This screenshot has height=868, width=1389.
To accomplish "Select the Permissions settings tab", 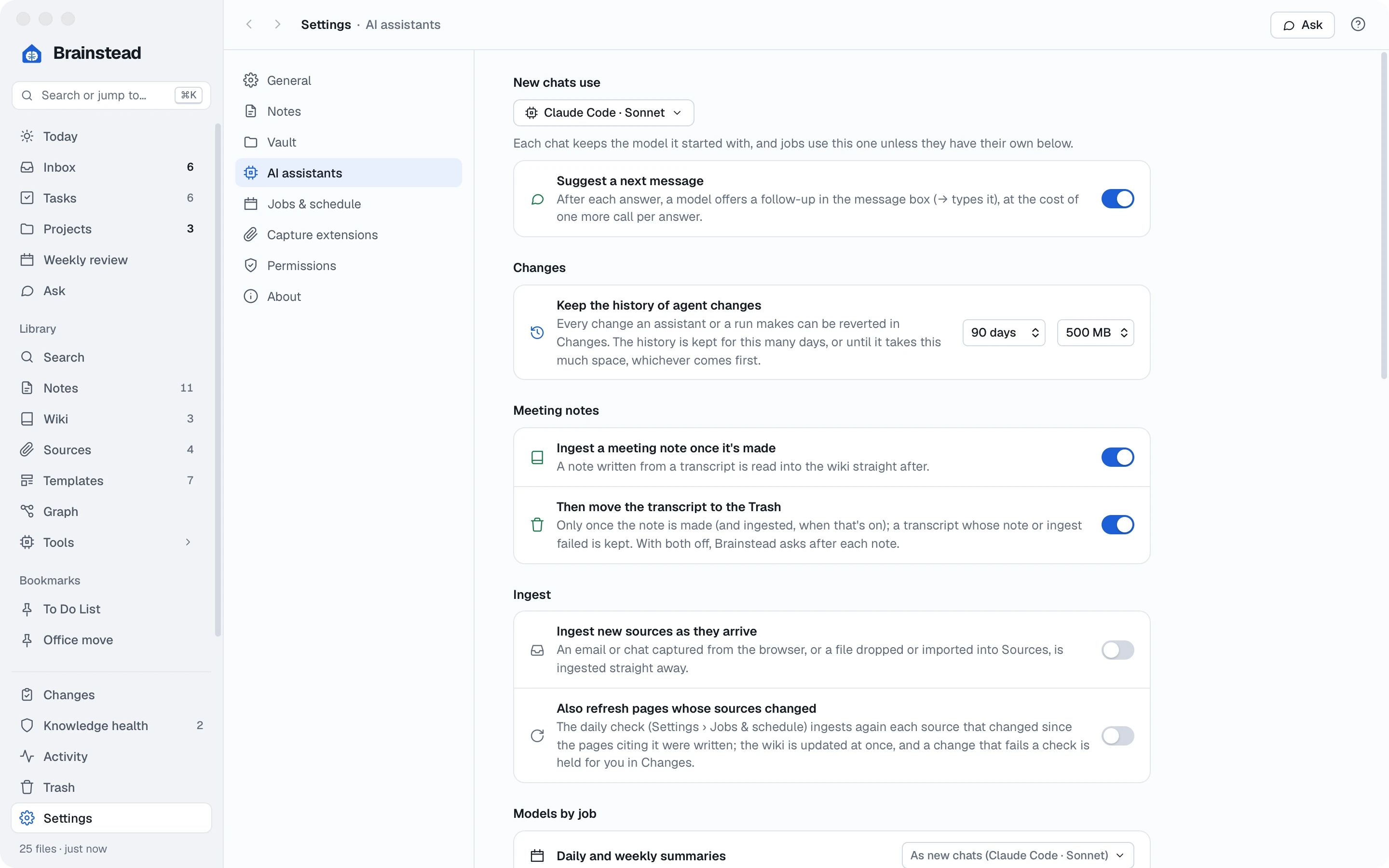I will (348, 265).
